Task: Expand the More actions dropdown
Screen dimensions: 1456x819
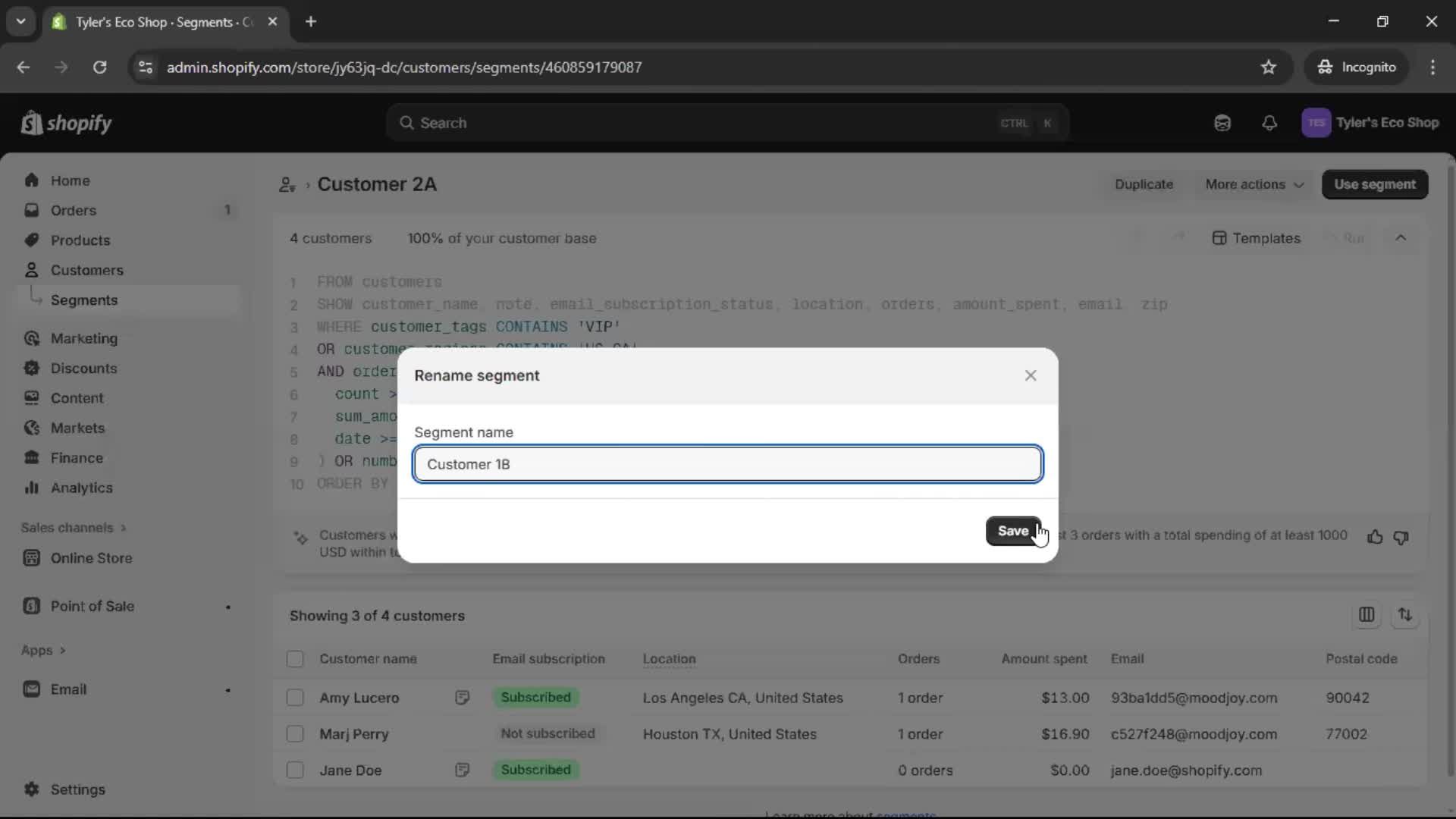Action: pyautogui.click(x=1254, y=184)
